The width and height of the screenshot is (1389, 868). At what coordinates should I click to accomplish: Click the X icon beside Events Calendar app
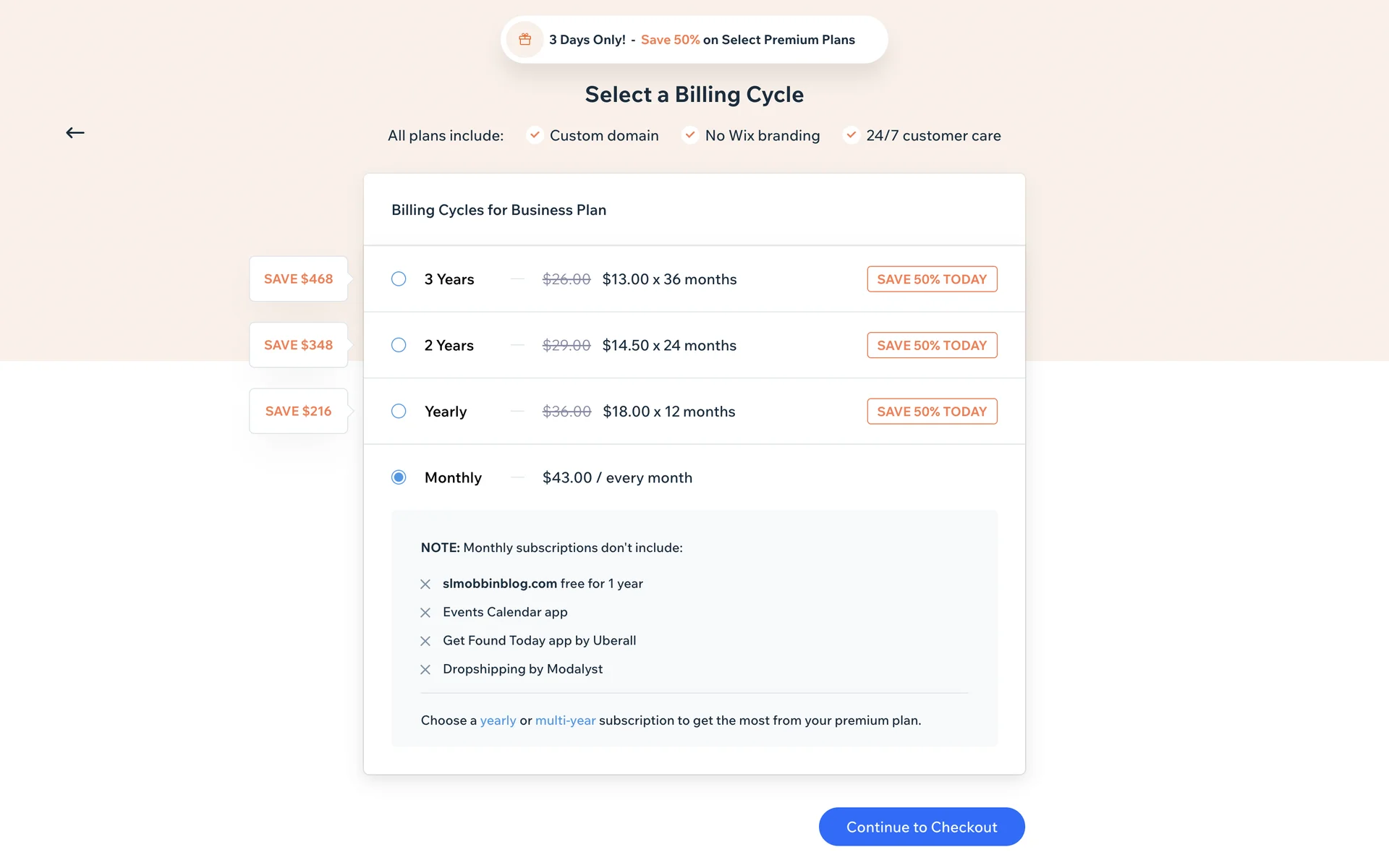[x=425, y=613]
